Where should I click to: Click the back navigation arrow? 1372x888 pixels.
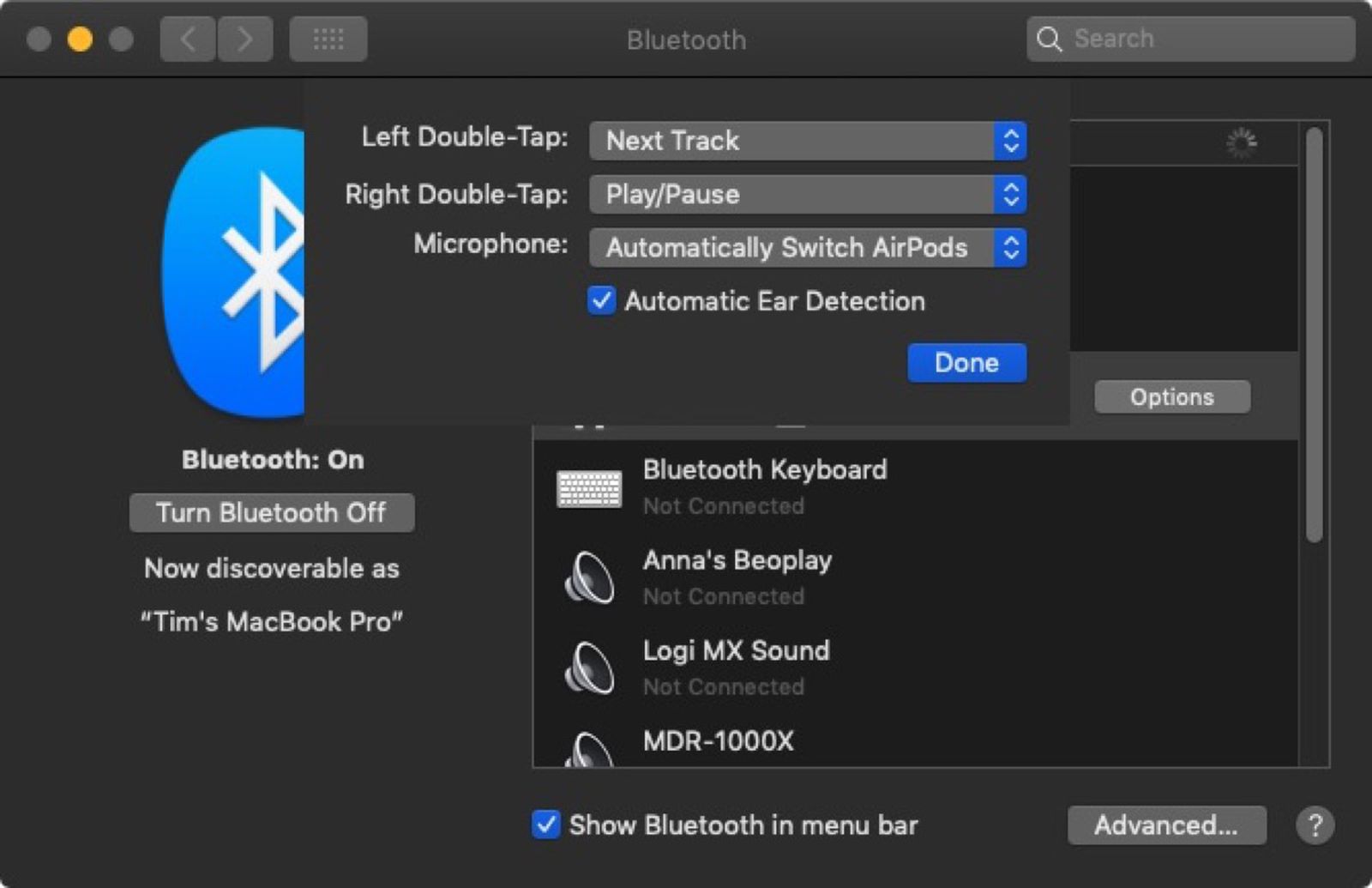click(187, 39)
